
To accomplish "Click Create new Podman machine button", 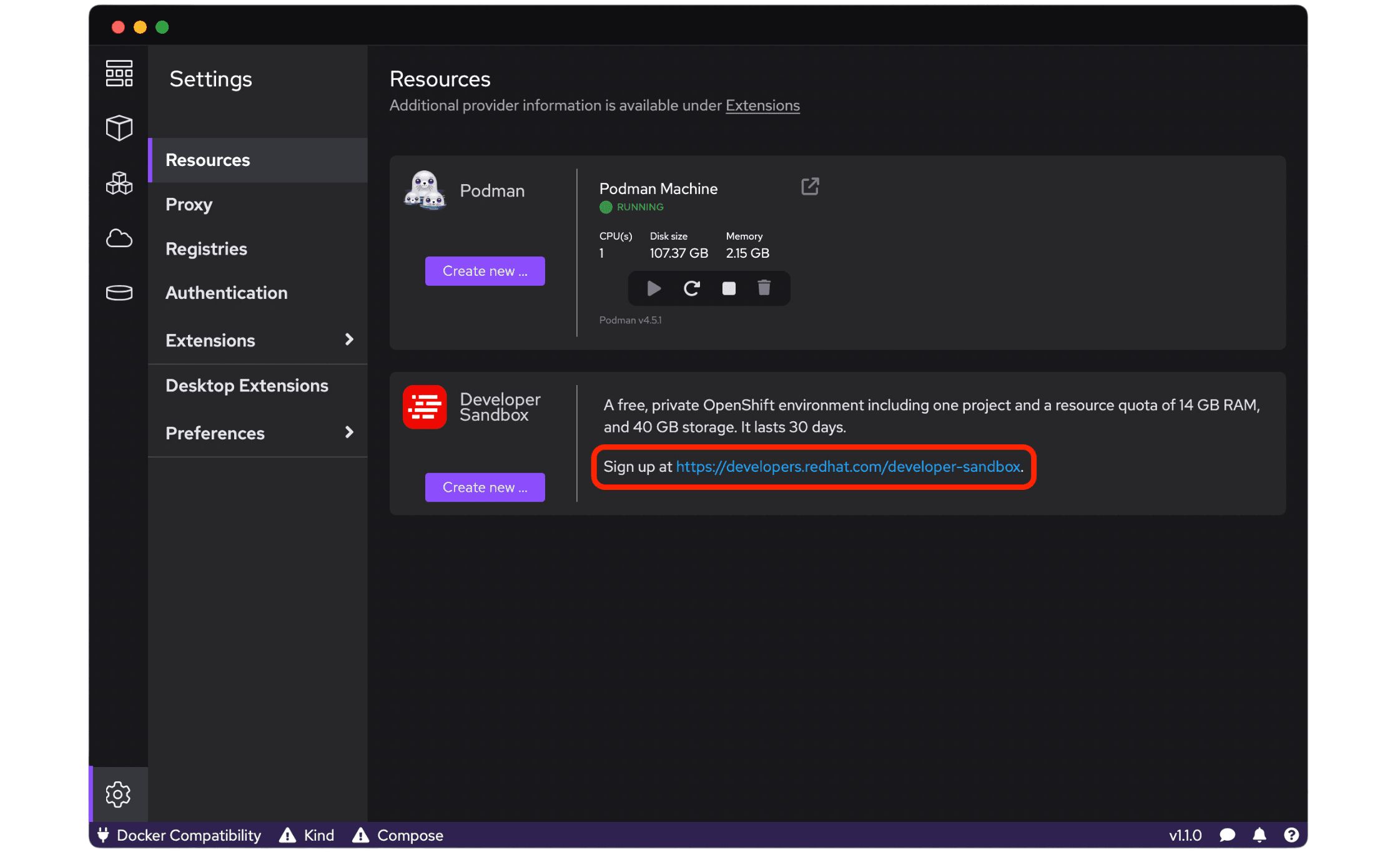I will point(485,270).
